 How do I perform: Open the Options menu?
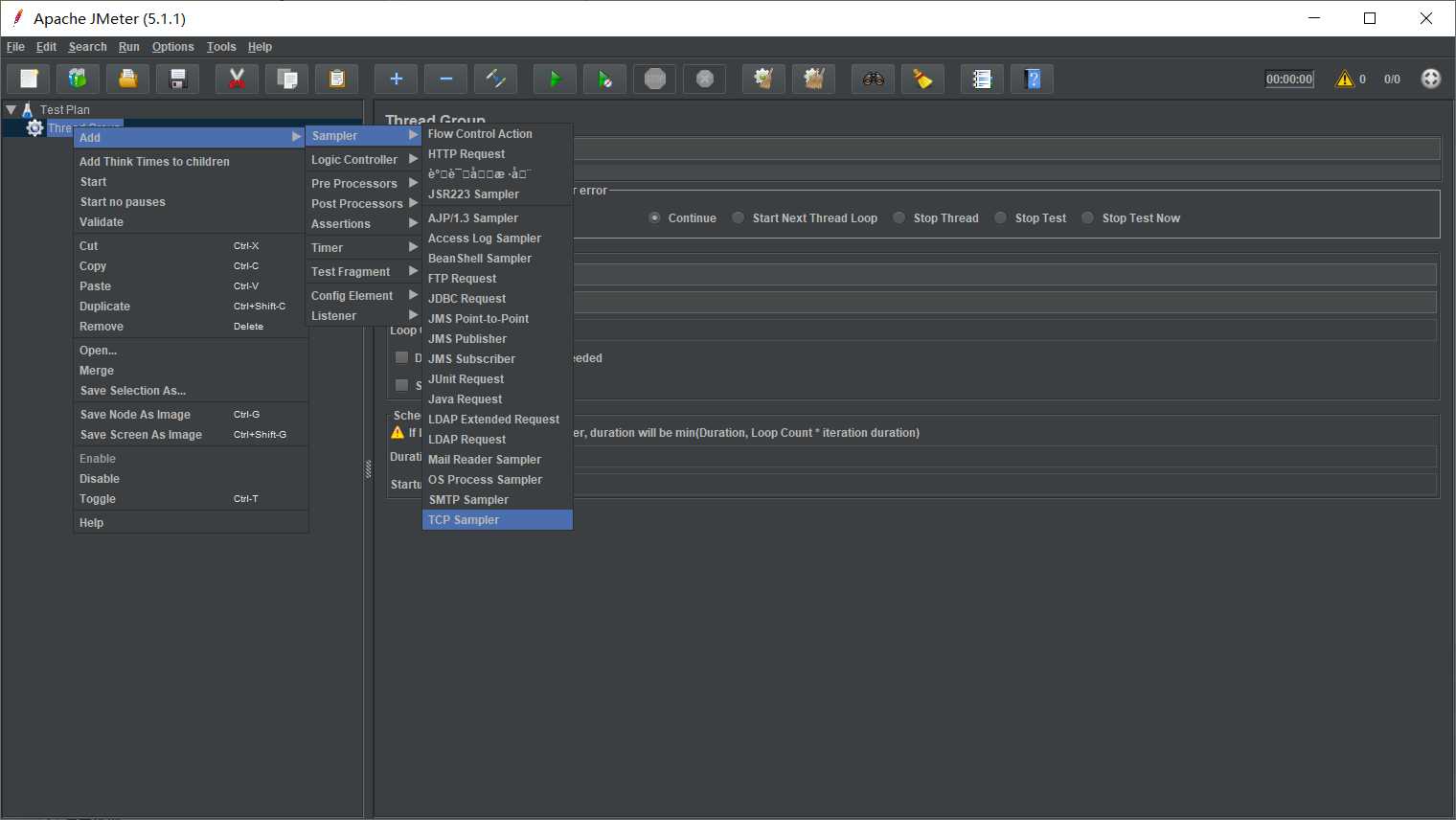click(x=172, y=47)
